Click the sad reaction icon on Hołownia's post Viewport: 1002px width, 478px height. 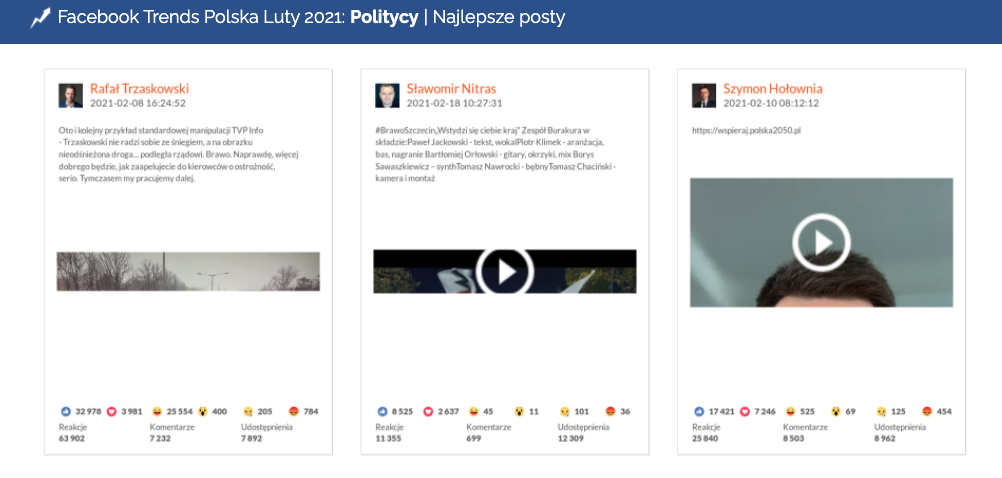coord(882,411)
